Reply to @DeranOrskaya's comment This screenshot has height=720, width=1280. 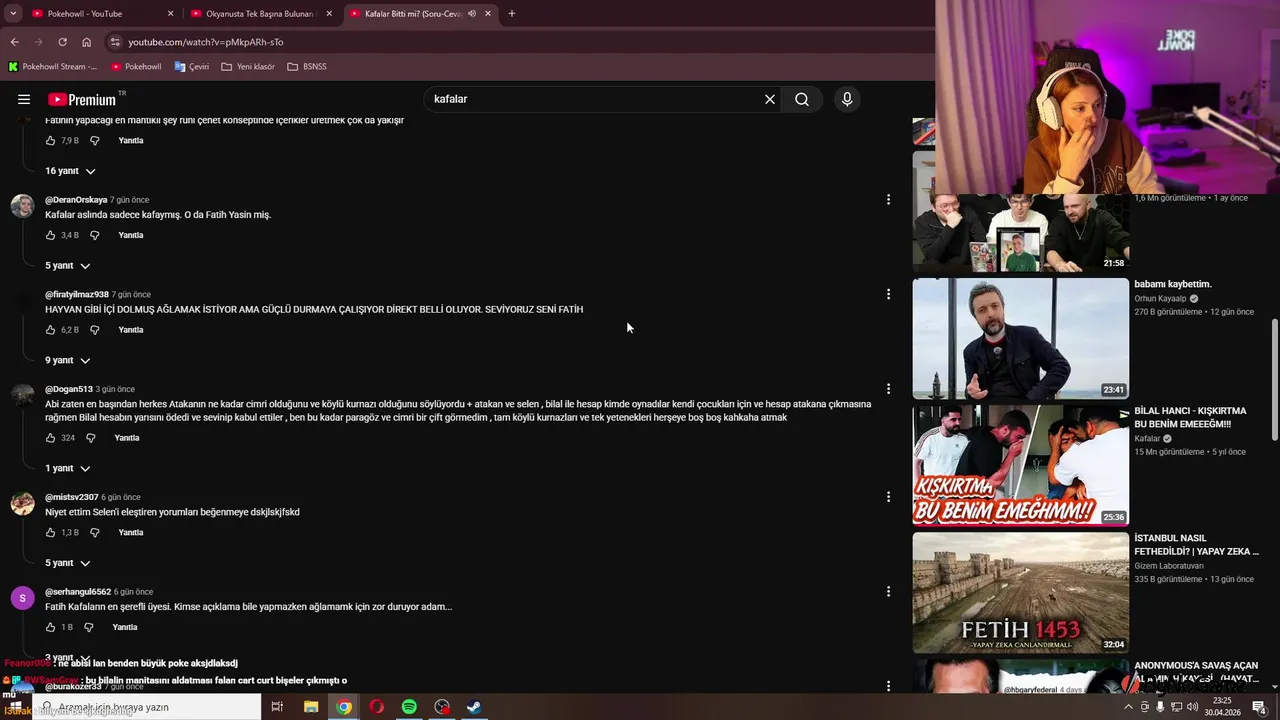click(131, 235)
